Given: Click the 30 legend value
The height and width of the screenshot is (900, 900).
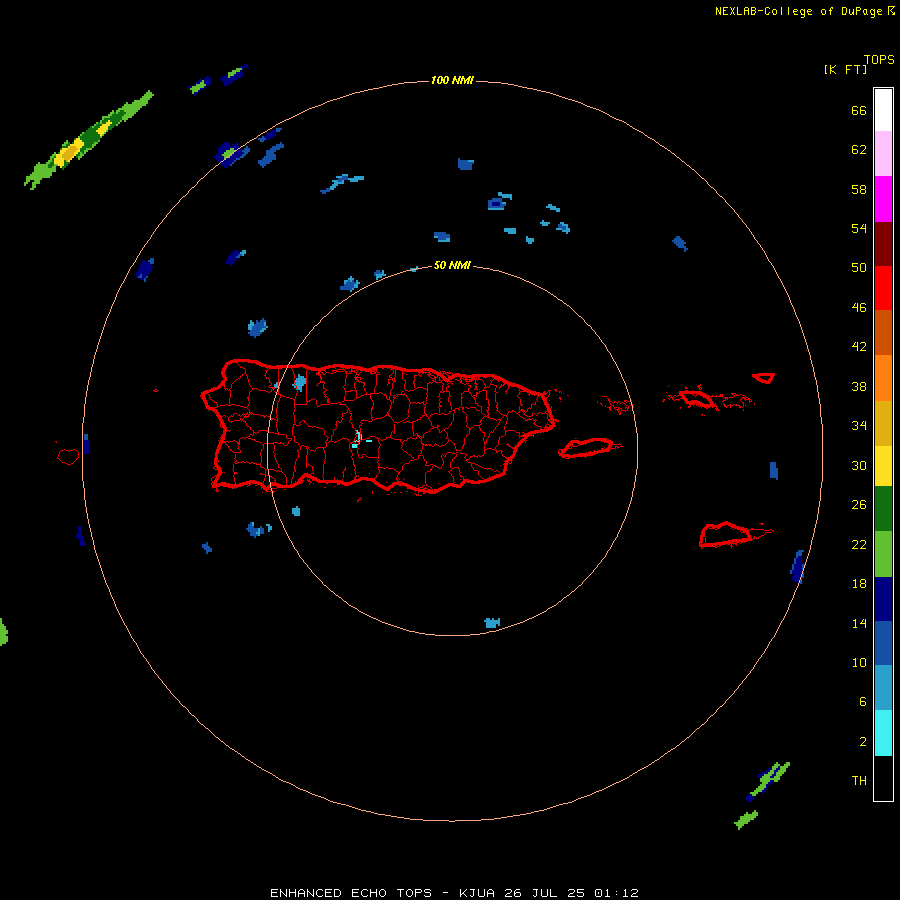Looking at the screenshot, I should [x=859, y=465].
